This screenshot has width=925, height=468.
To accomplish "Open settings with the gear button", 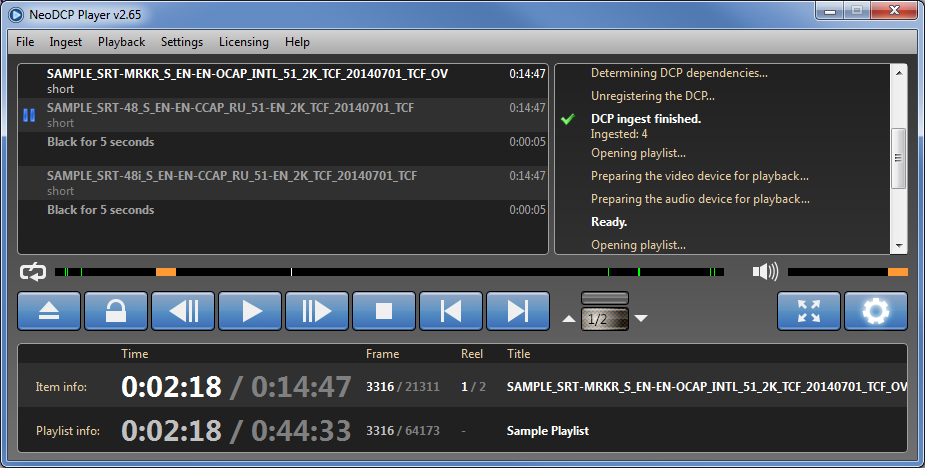I will 876,311.
